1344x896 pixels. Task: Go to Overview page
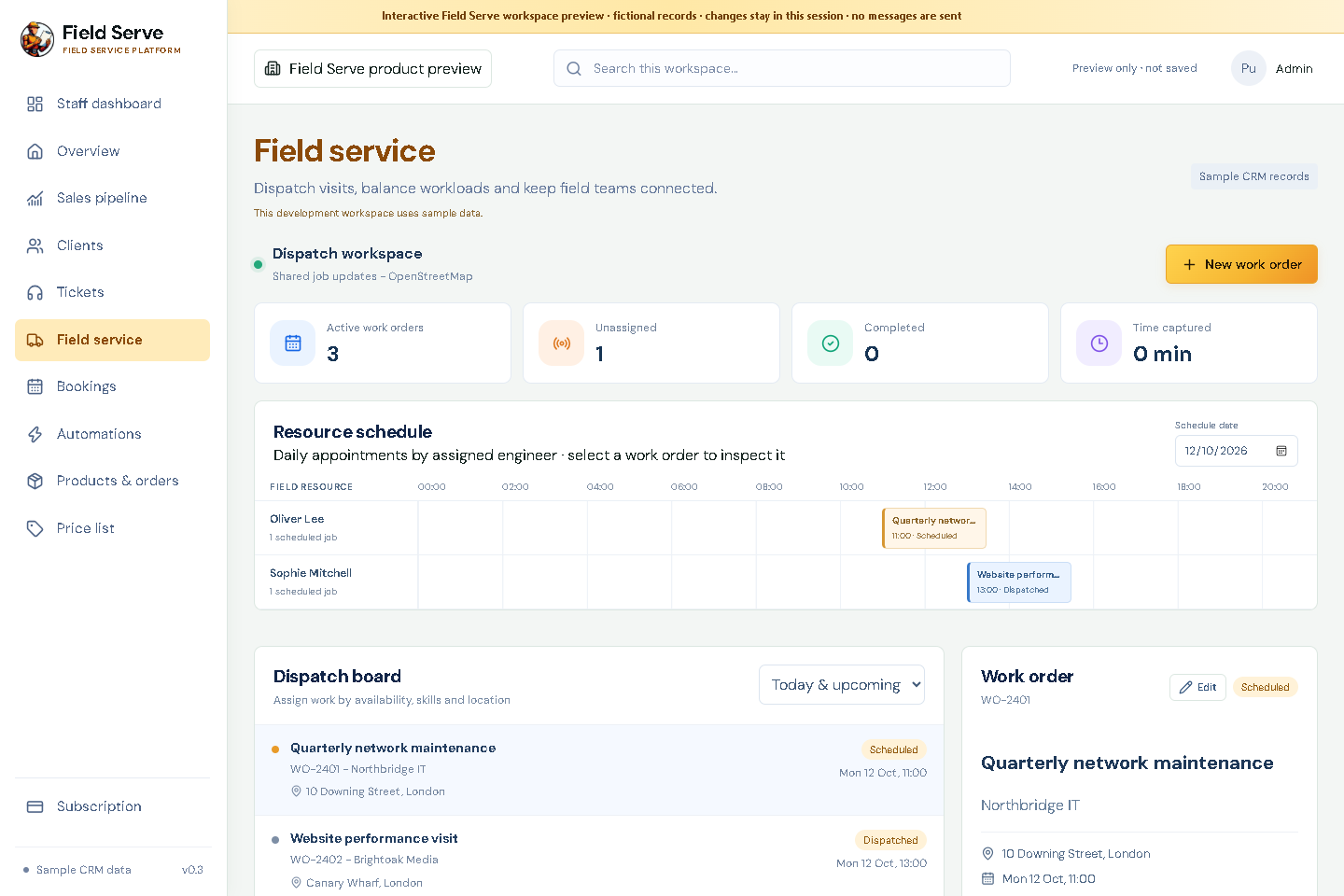(x=112, y=151)
